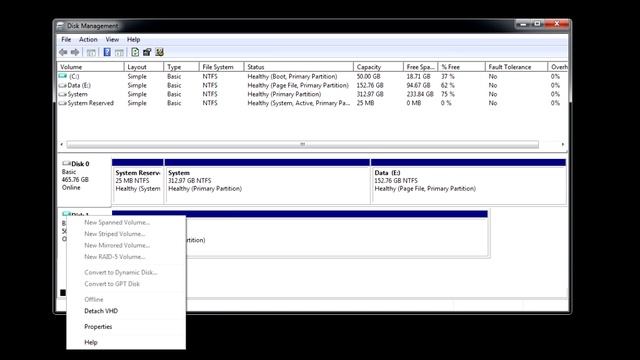The height and width of the screenshot is (360, 640).
Task: Click the 25 MB capacity cell
Action: click(x=365, y=103)
